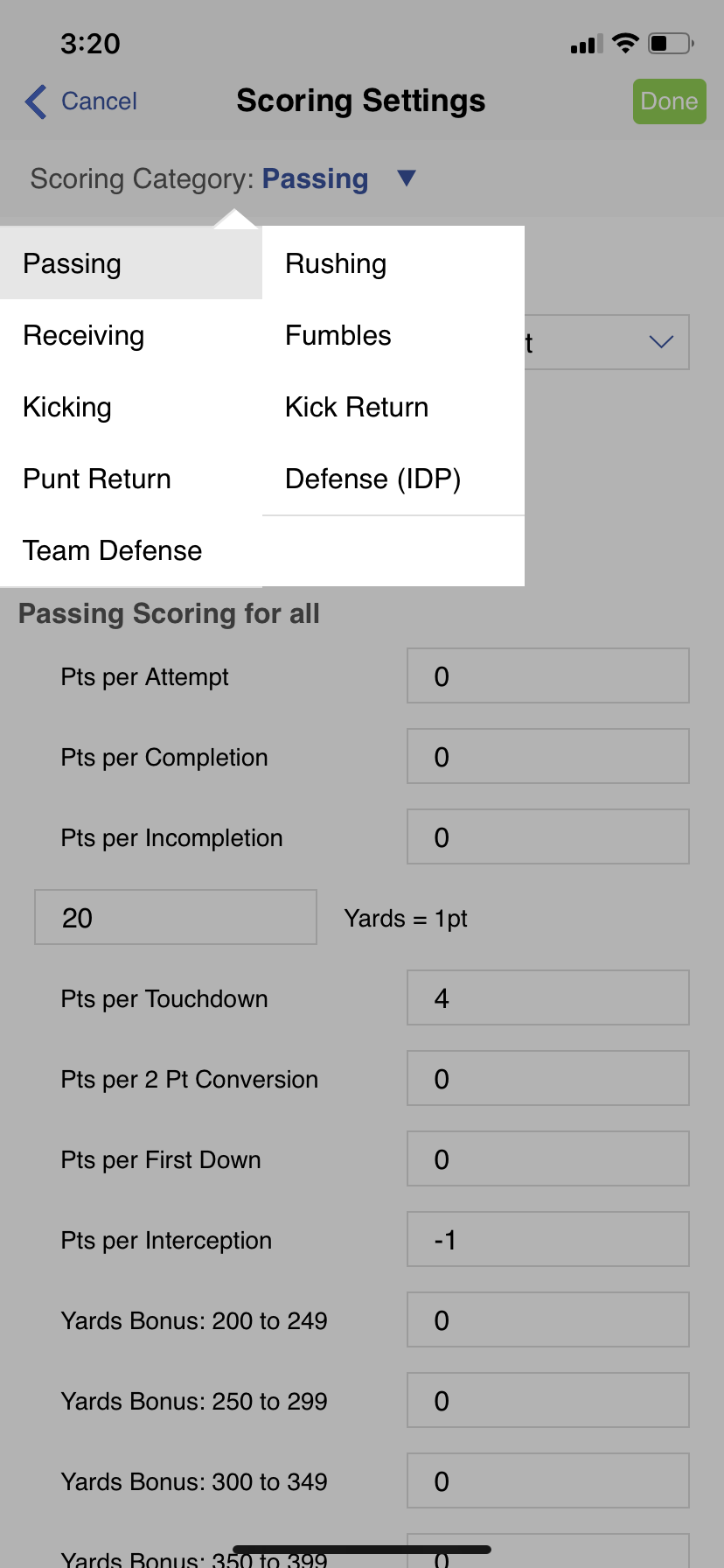Tap the Yards per point field

(x=175, y=917)
